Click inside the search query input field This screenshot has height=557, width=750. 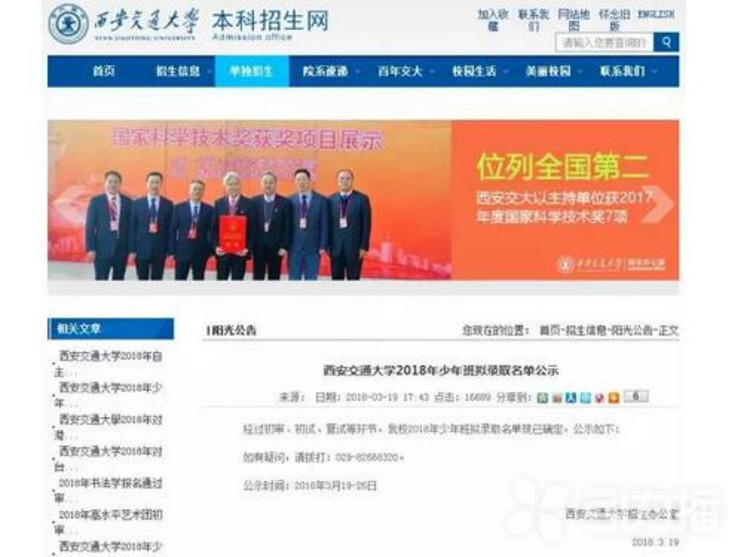(605, 42)
